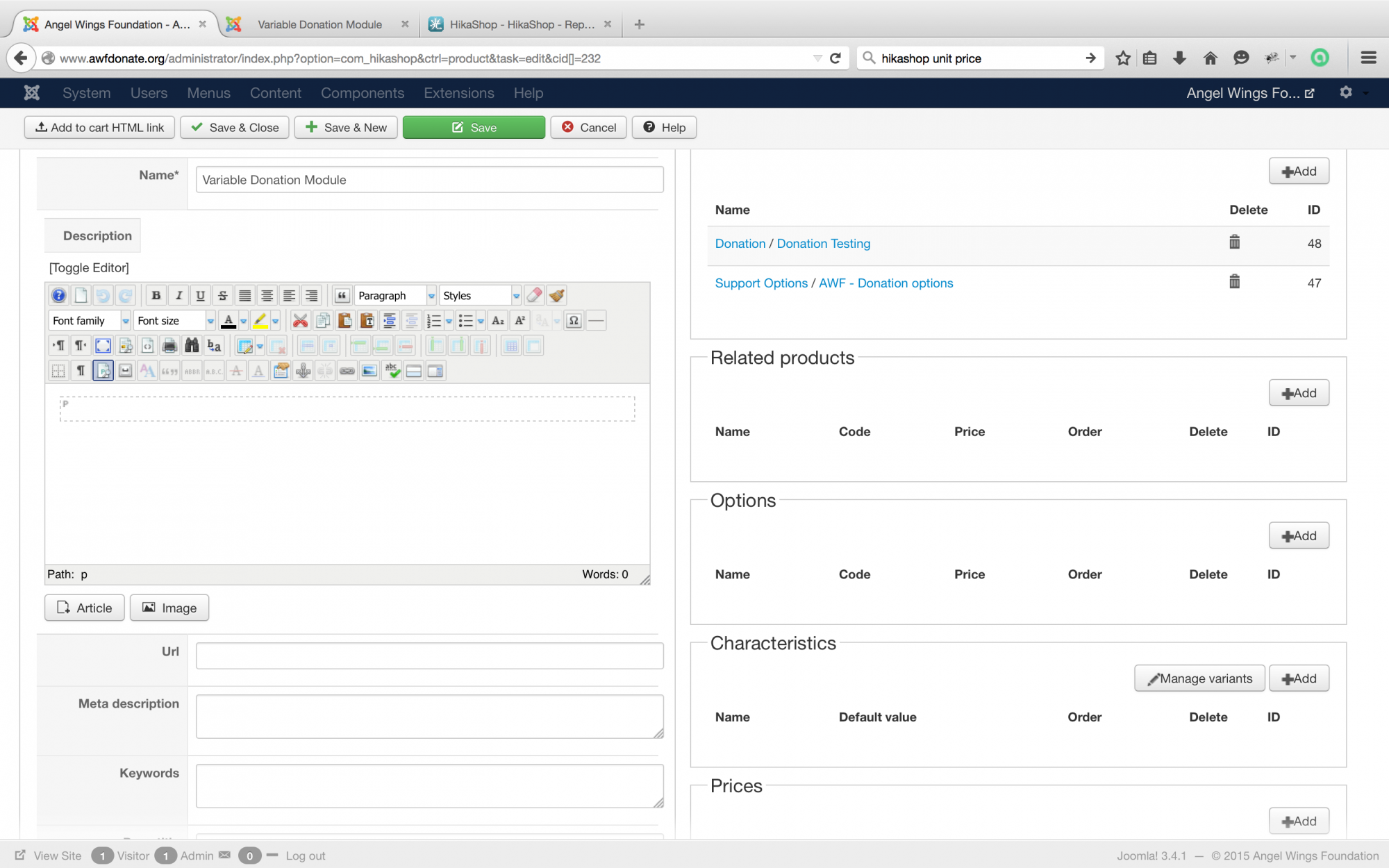Image resolution: width=1389 pixels, height=868 pixels.
Task: Delete the Donation Testing category row
Action: (1234, 242)
